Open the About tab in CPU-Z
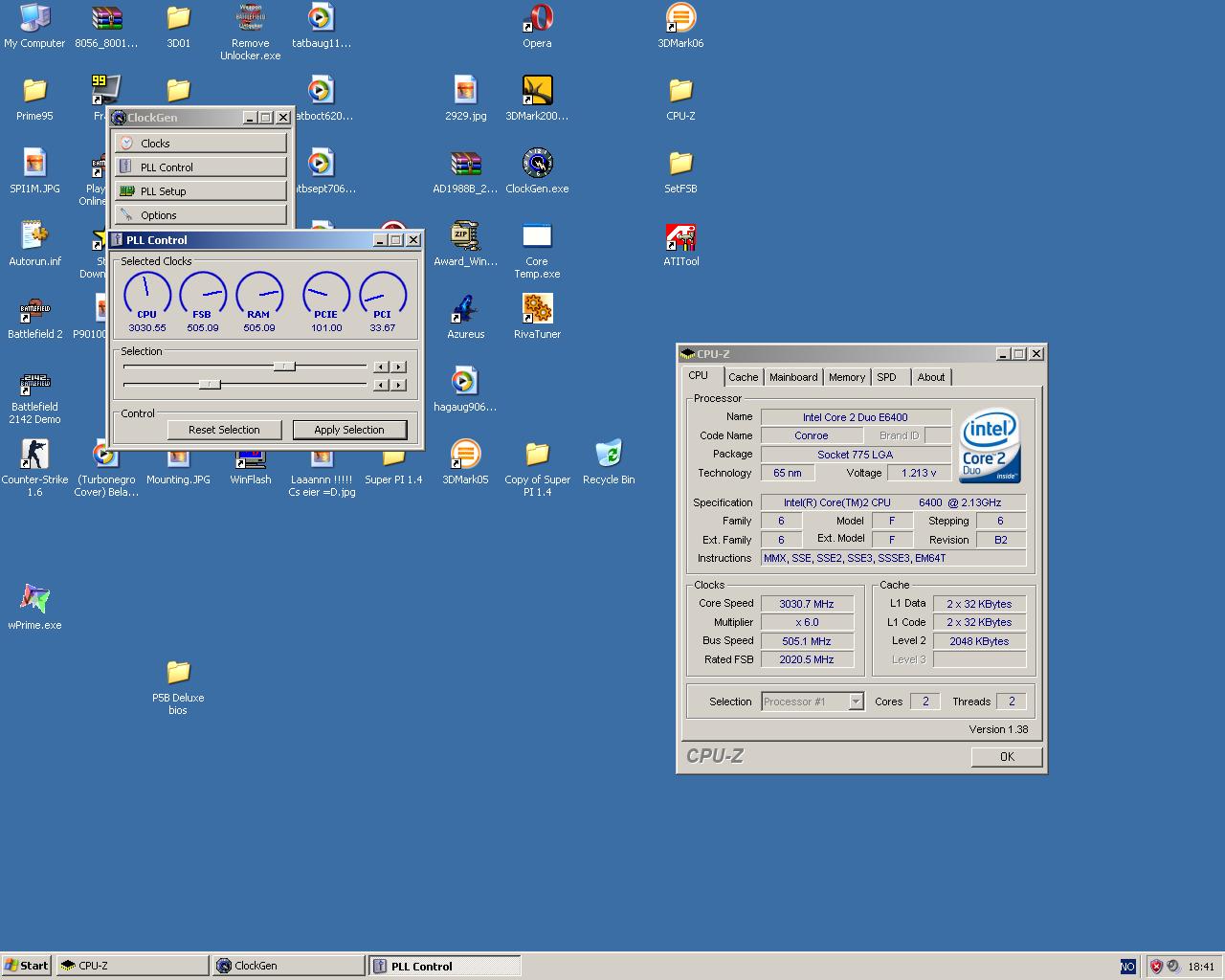The height and width of the screenshot is (980, 1225). 931,377
